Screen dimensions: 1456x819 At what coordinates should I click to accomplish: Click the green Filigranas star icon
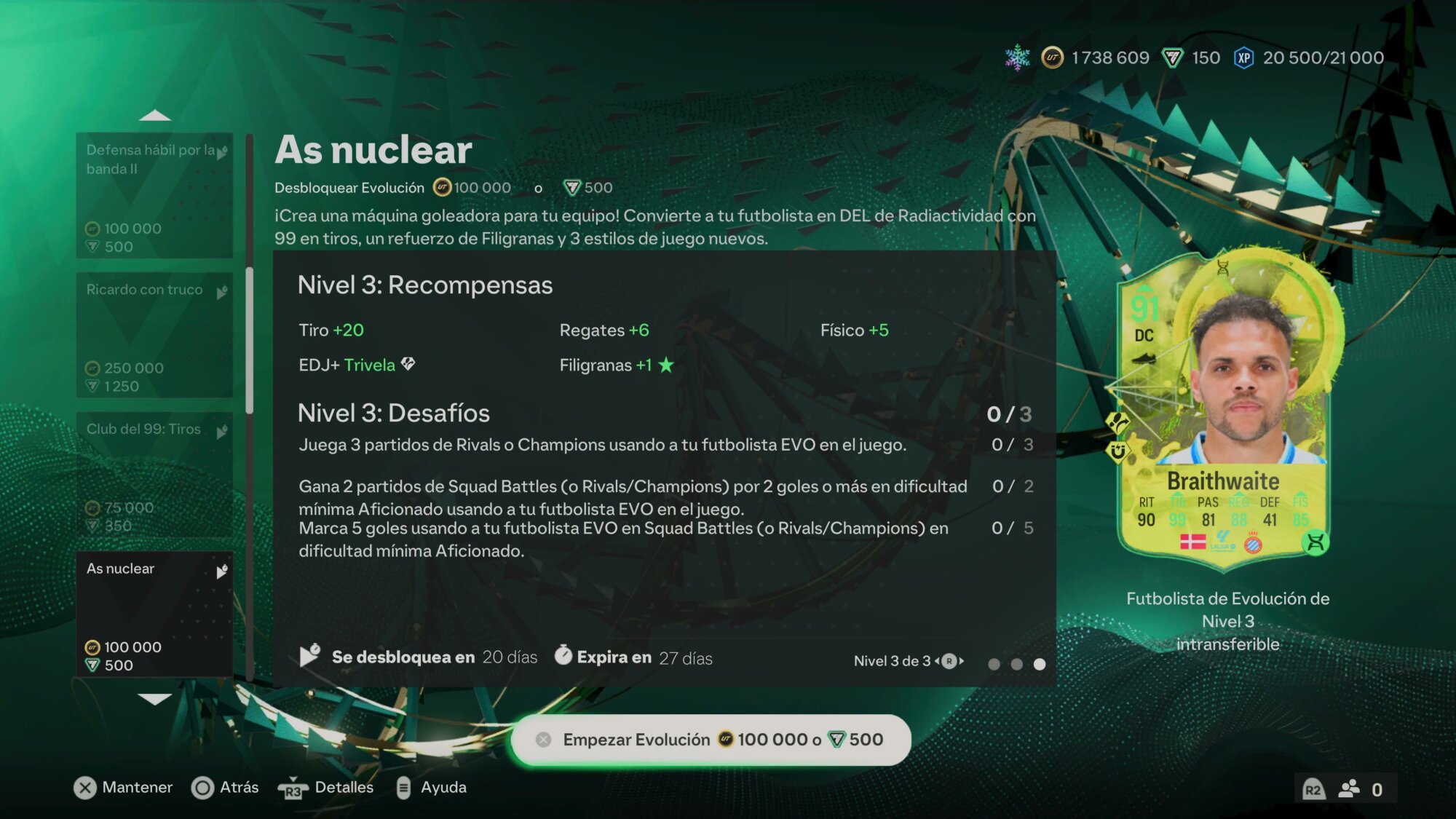tap(665, 365)
